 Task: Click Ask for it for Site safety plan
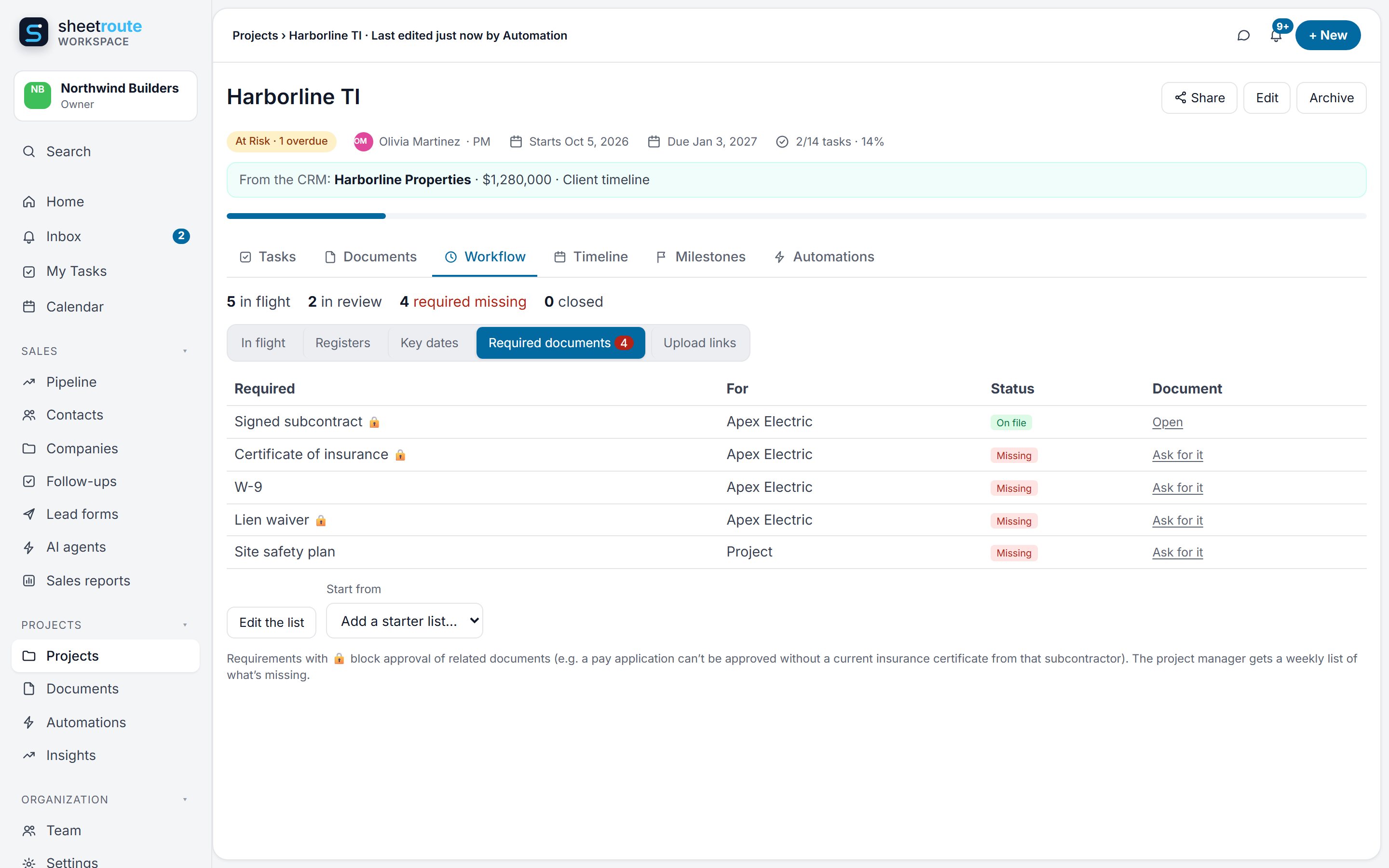point(1177,552)
